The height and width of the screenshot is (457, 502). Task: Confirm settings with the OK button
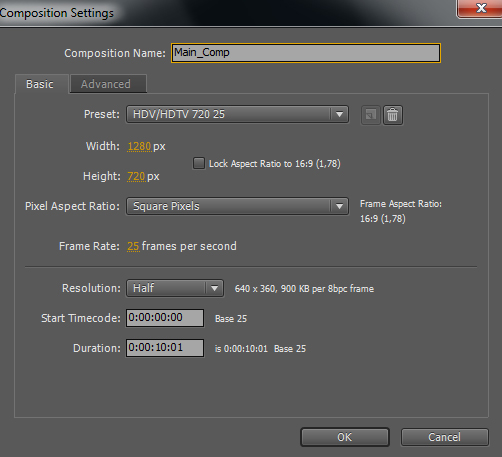[x=345, y=437]
